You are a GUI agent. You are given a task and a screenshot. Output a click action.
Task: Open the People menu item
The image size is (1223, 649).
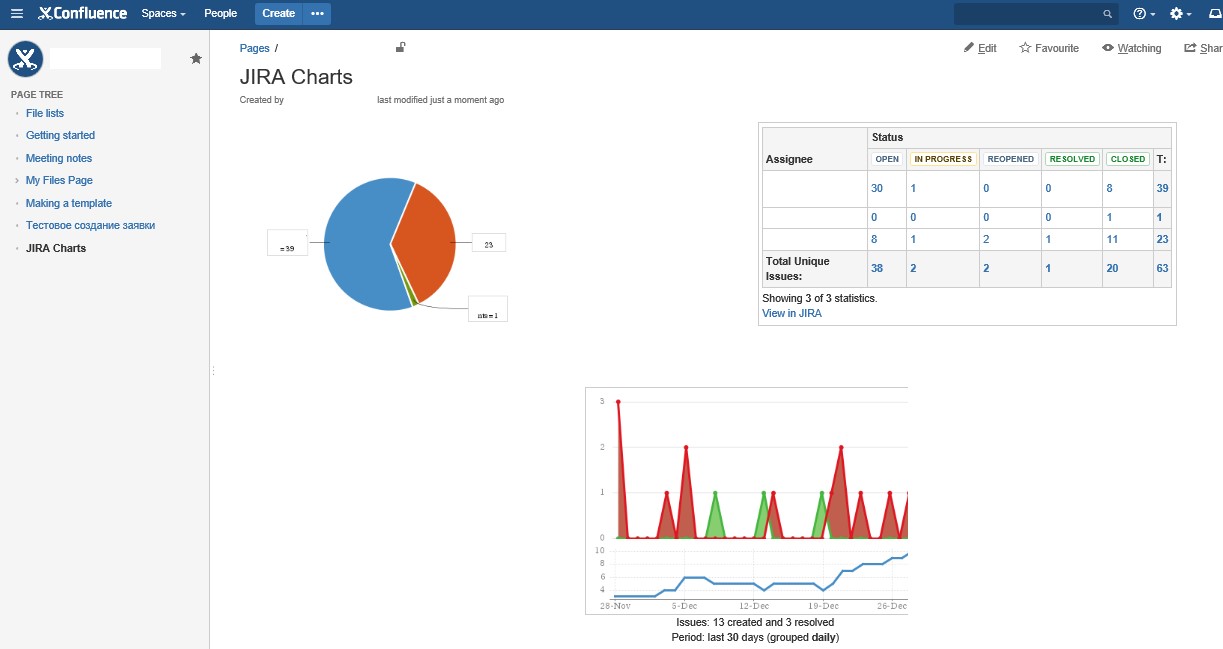[220, 14]
